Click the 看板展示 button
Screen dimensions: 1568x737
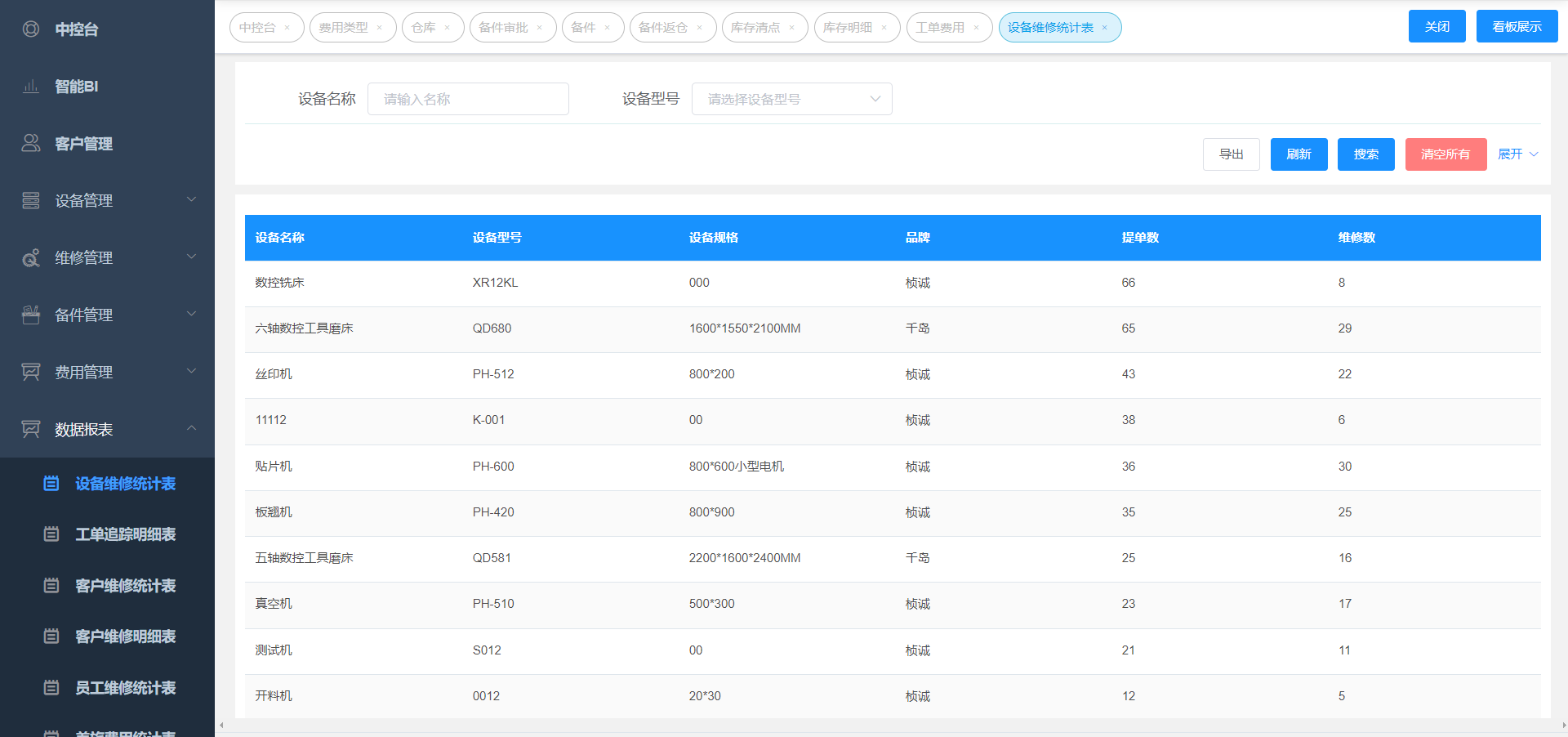coord(1517,26)
